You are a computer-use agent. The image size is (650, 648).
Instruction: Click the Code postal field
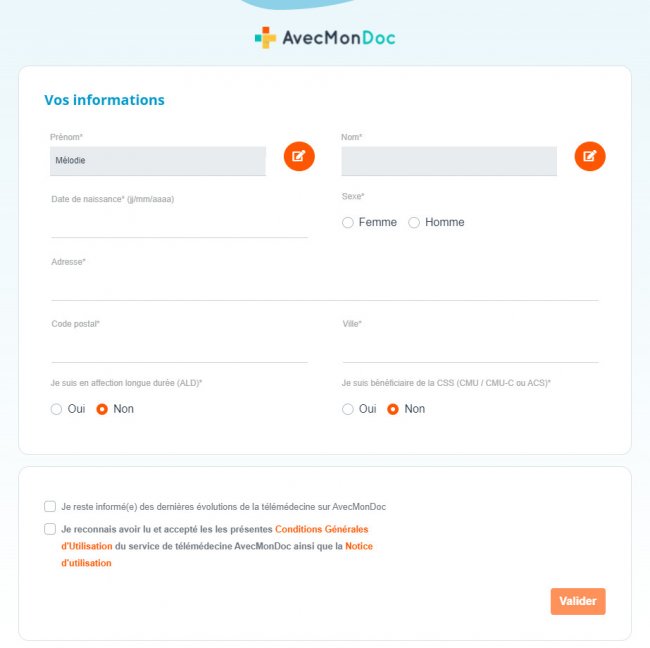(179, 350)
